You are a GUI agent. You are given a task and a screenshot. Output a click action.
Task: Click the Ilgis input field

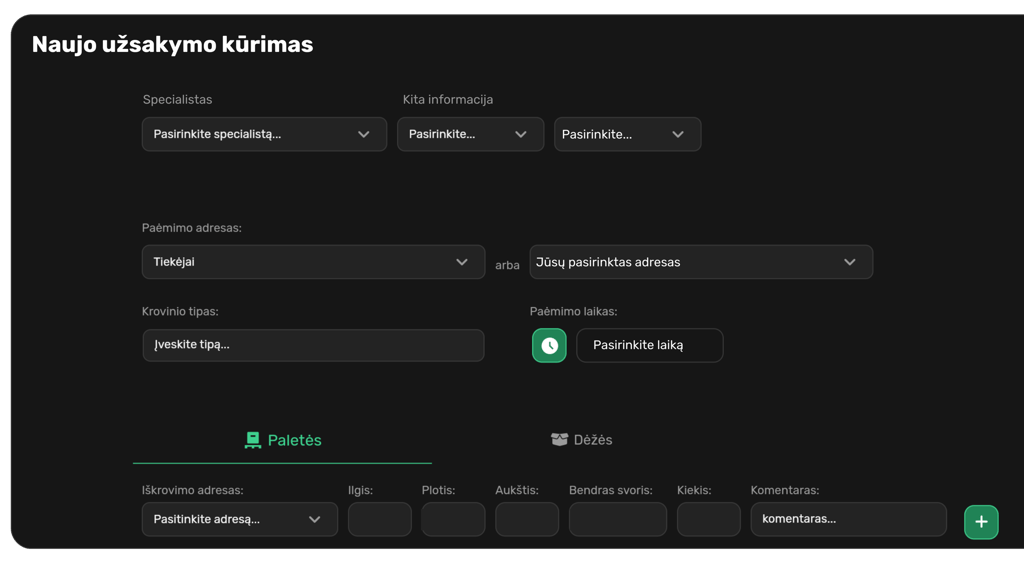[x=379, y=520]
